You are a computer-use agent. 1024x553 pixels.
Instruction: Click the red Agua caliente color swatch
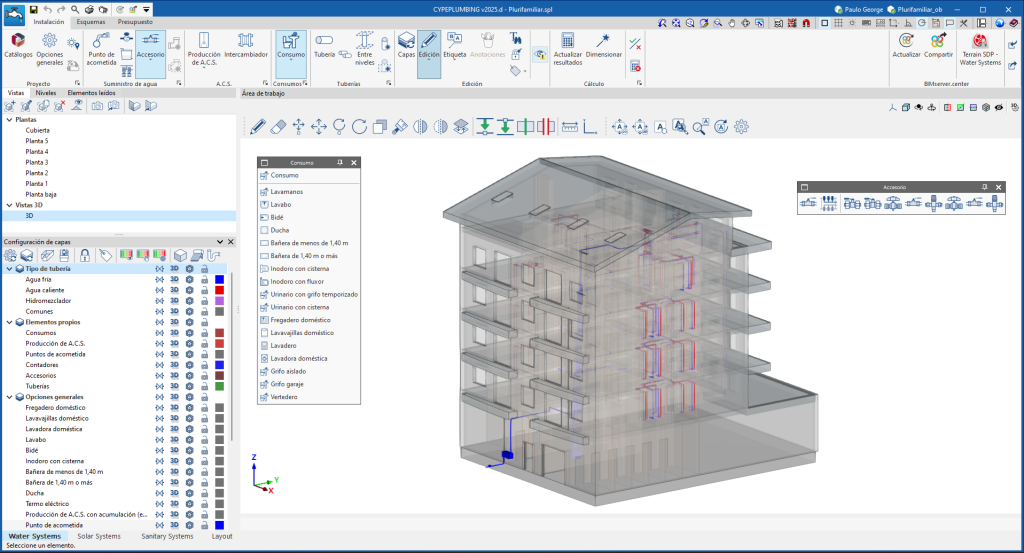(219, 291)
